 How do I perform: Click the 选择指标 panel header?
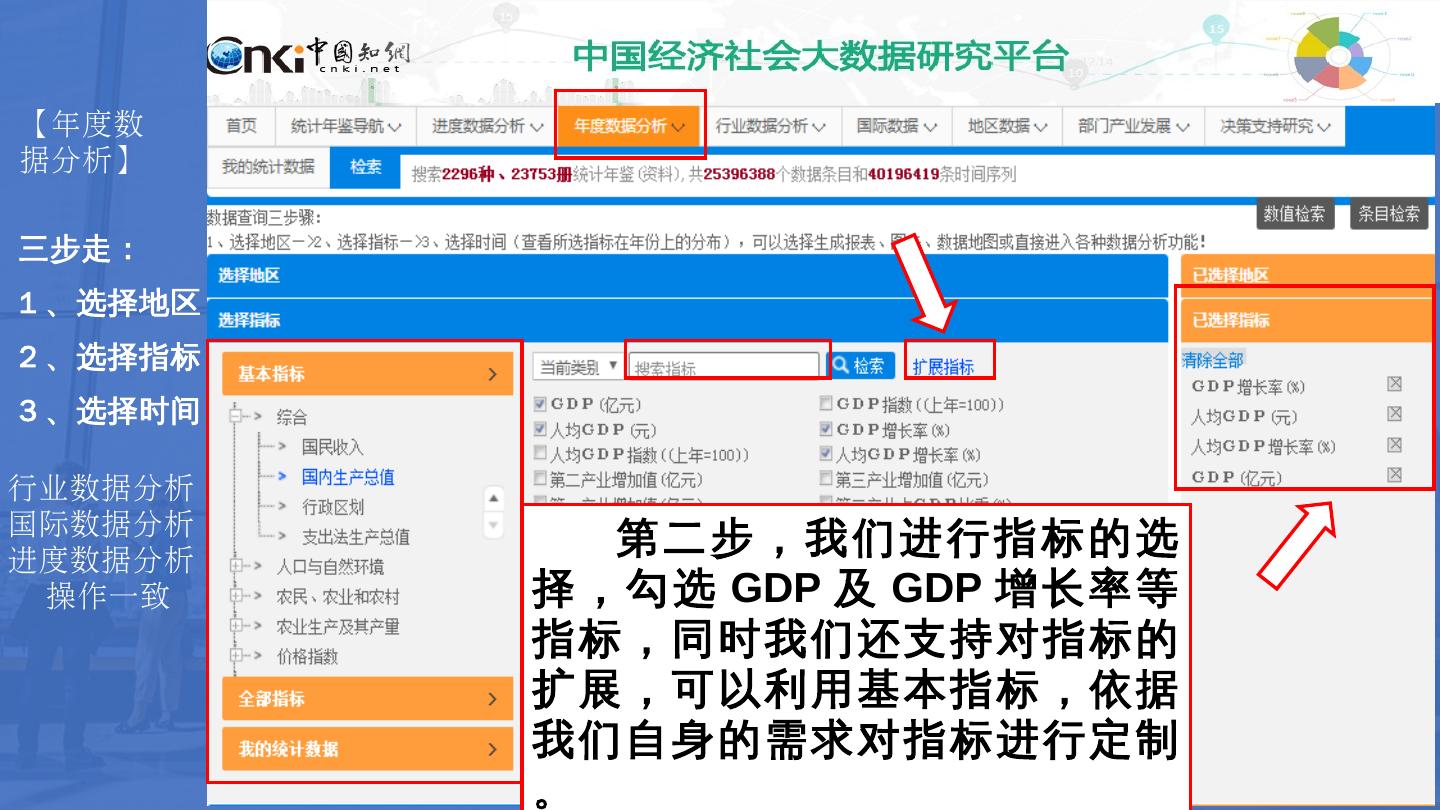[687, 320]
